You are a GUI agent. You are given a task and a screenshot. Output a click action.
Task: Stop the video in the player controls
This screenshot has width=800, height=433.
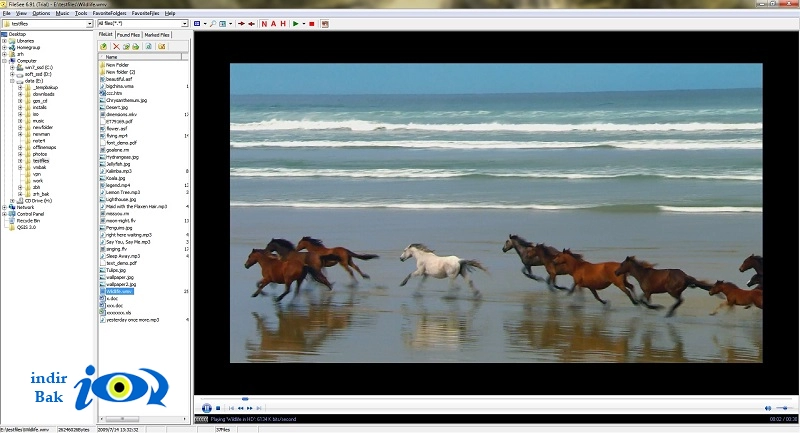(x=218, y=408)
